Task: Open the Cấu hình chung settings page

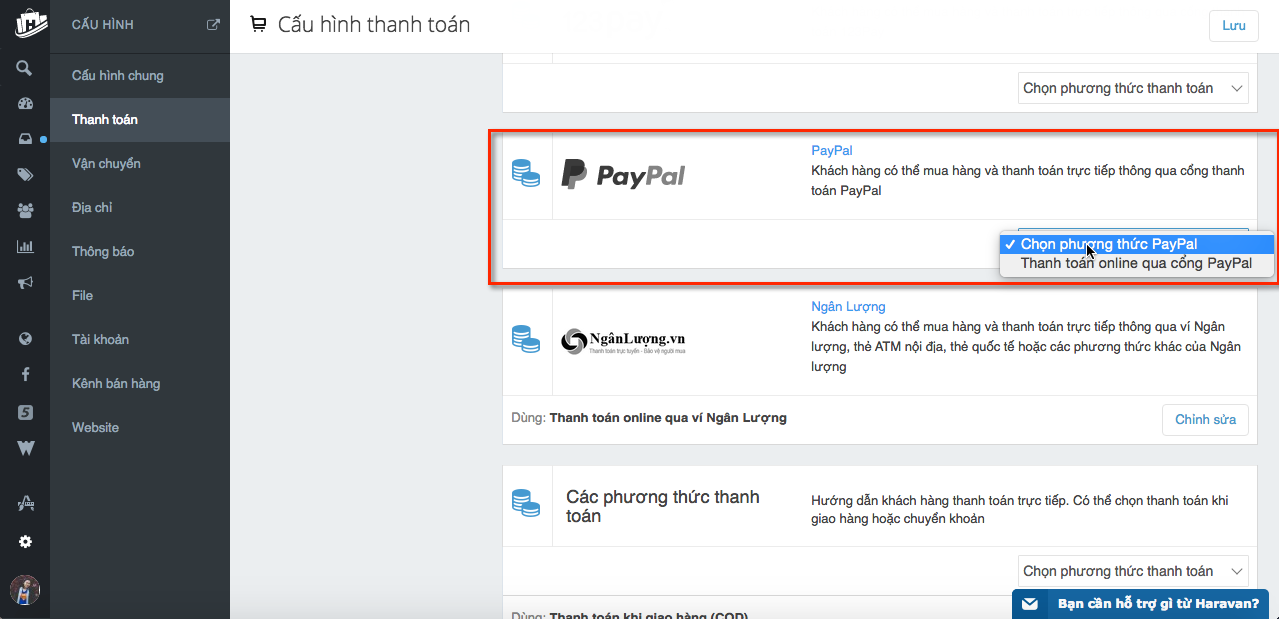Action: [140, 75]
